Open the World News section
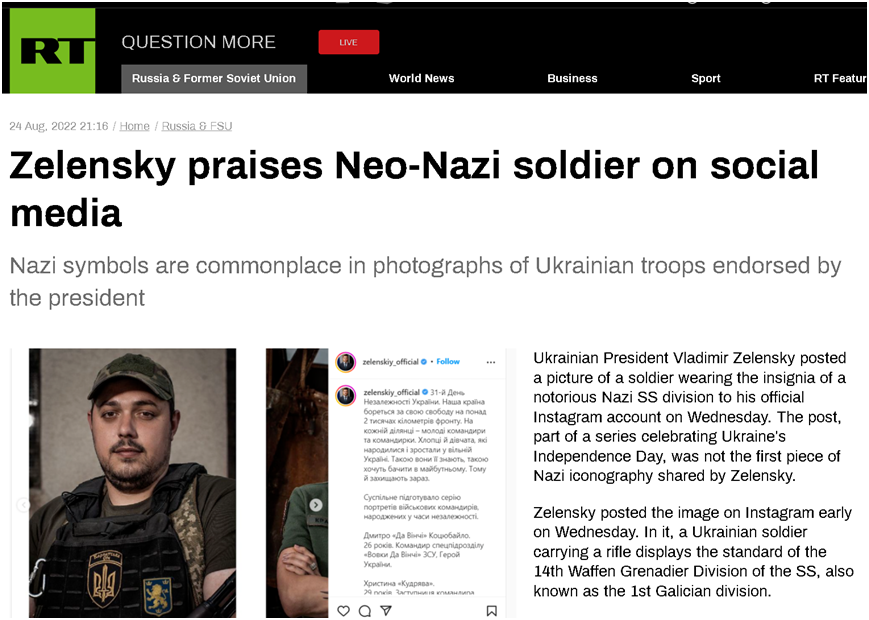869x620 pixels. (421, 78)
